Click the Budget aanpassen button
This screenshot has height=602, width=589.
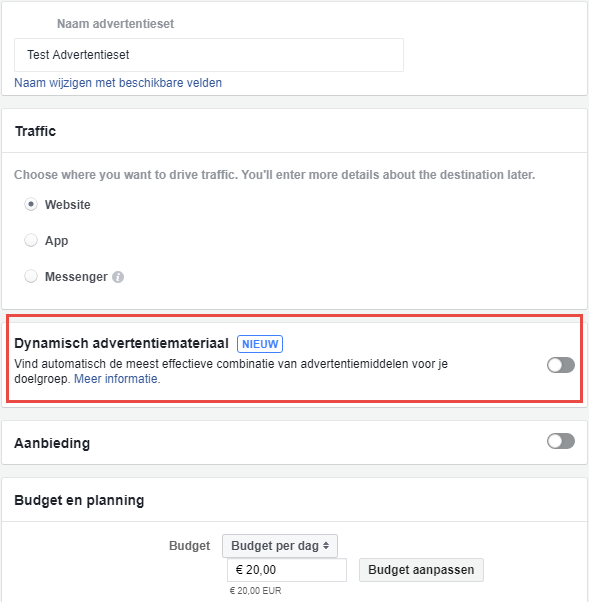click(x=421, y=570)
